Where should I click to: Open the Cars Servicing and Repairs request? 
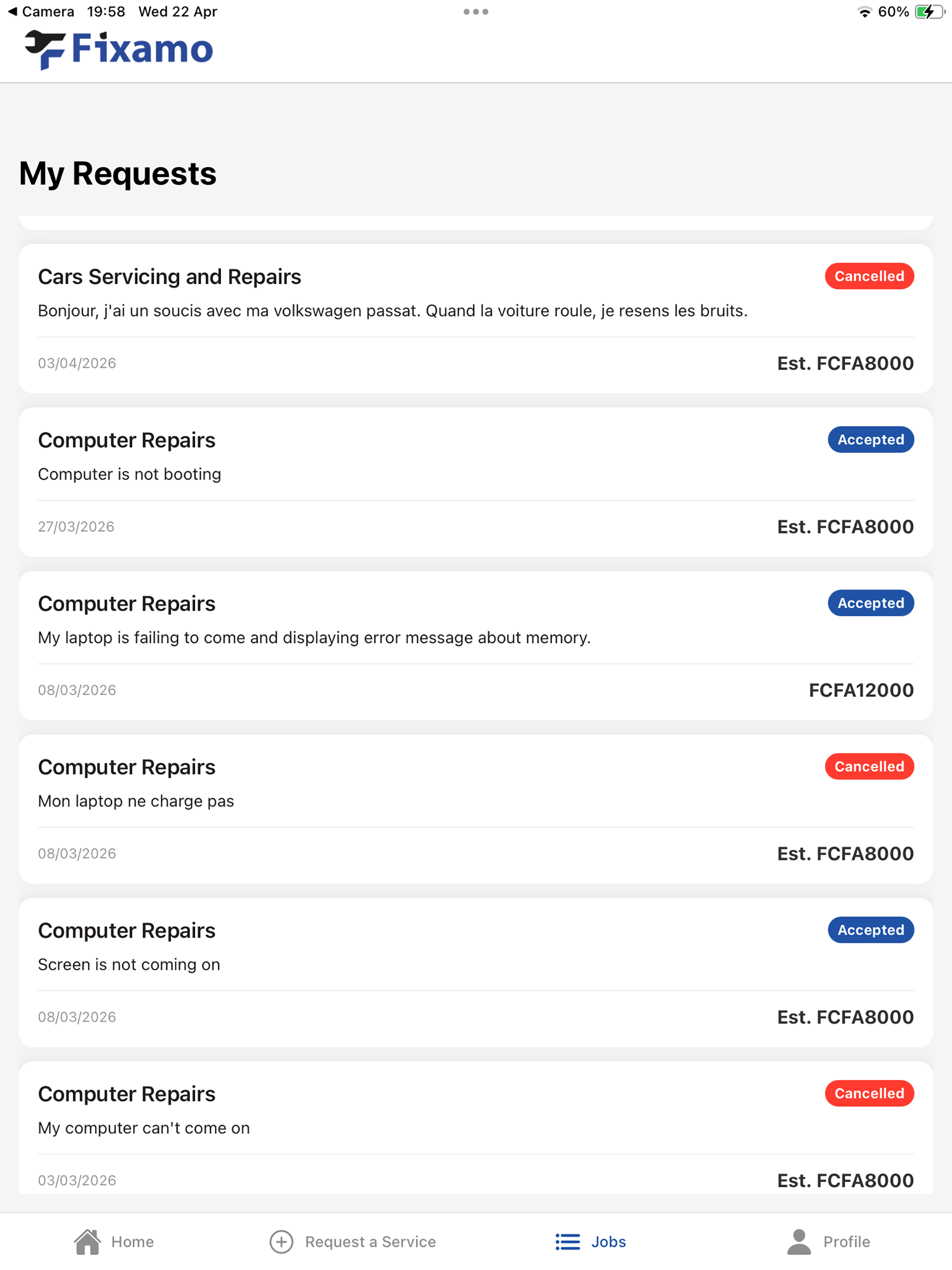click(x=476, y=318)
